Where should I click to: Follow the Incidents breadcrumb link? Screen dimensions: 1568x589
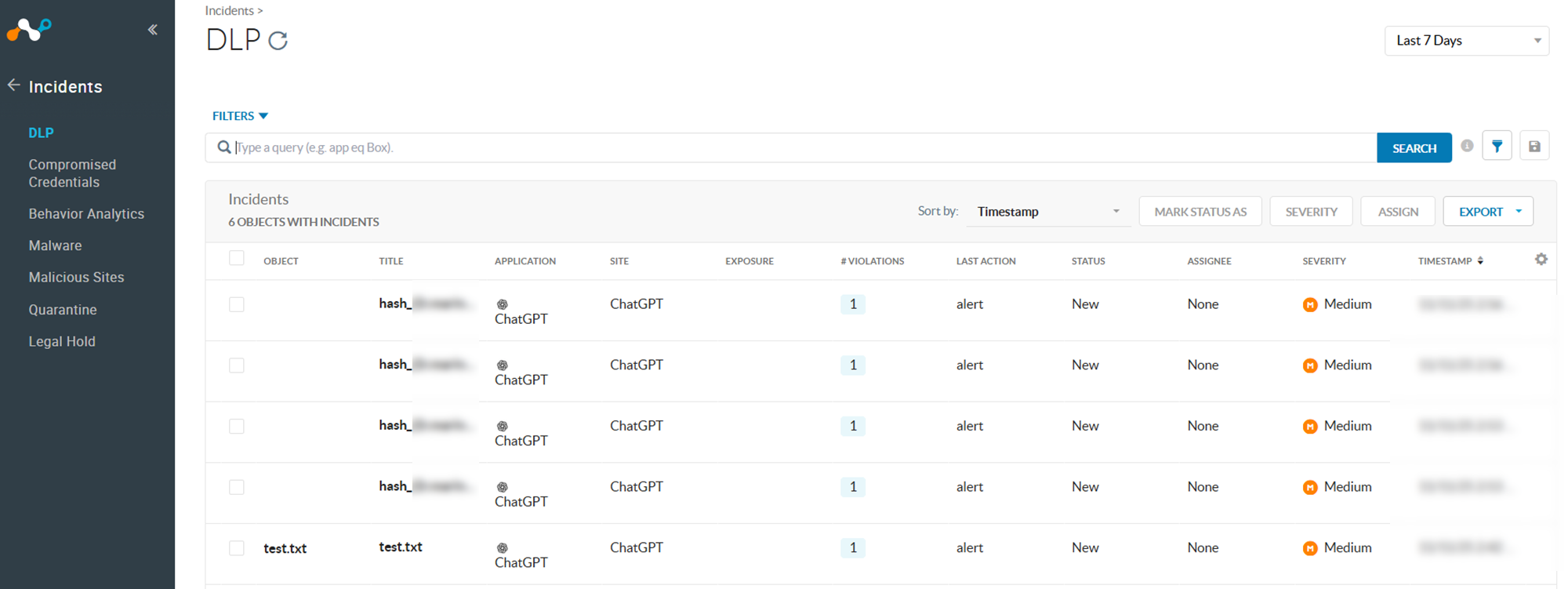(x=229, y=11)
